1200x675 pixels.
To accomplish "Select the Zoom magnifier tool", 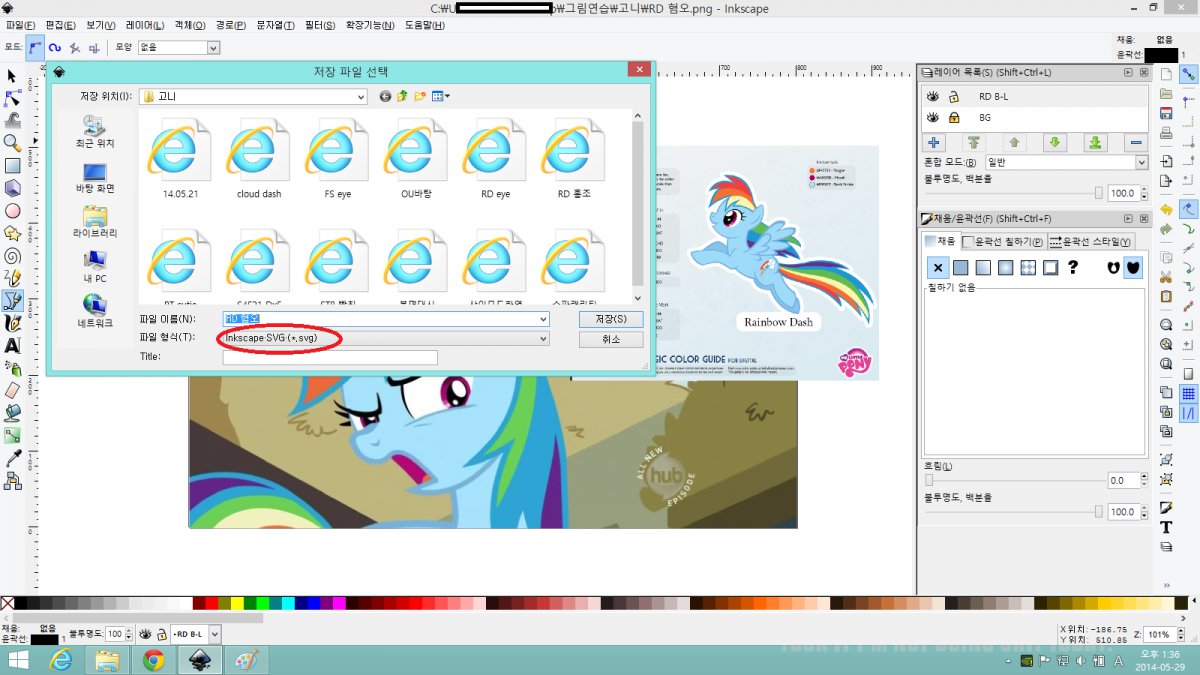I will [13, 143].
